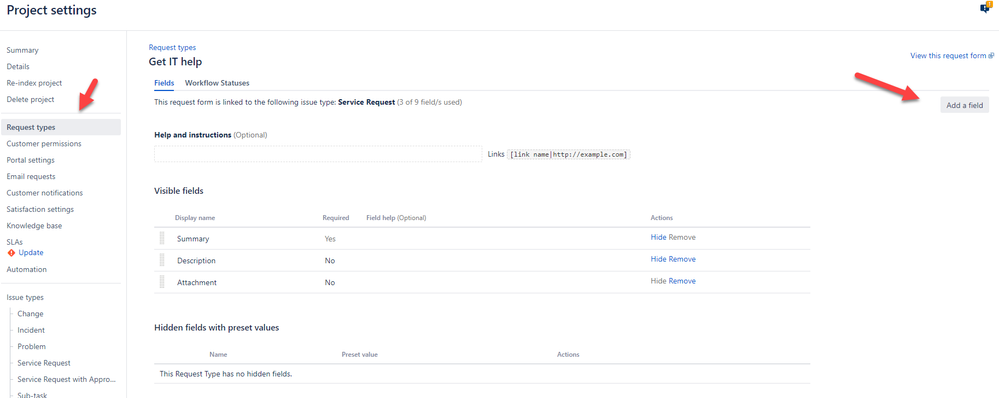Switch to the Workflow Statuses tab
This screenshot has height=398, width=999.
217,83
